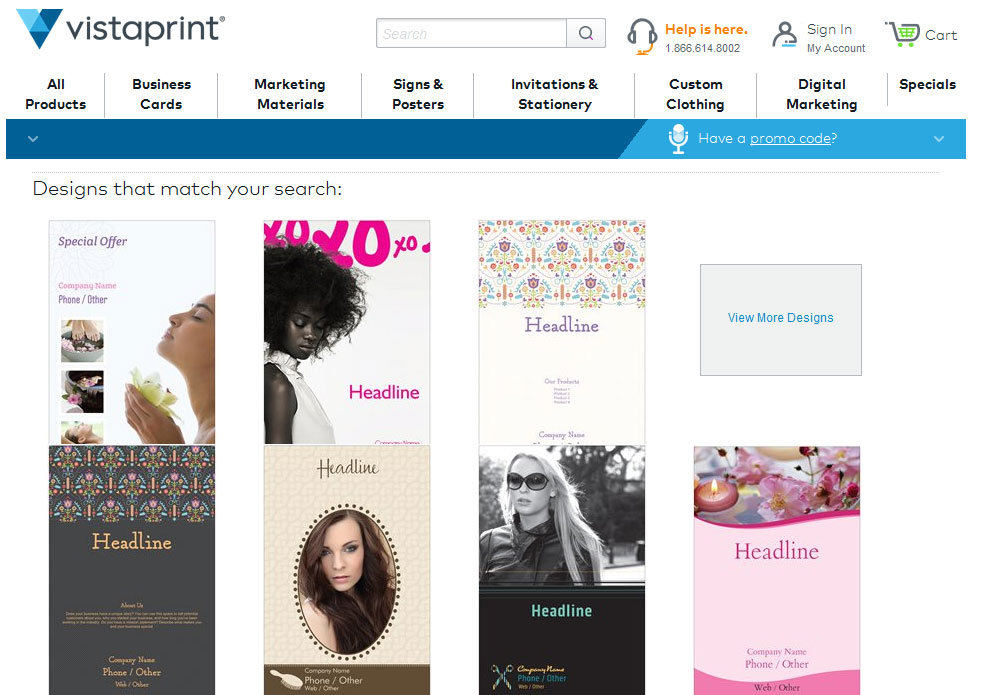Click the microphone promo icon
Viewport: 994px width, 695px height.
tap(678, 138)
